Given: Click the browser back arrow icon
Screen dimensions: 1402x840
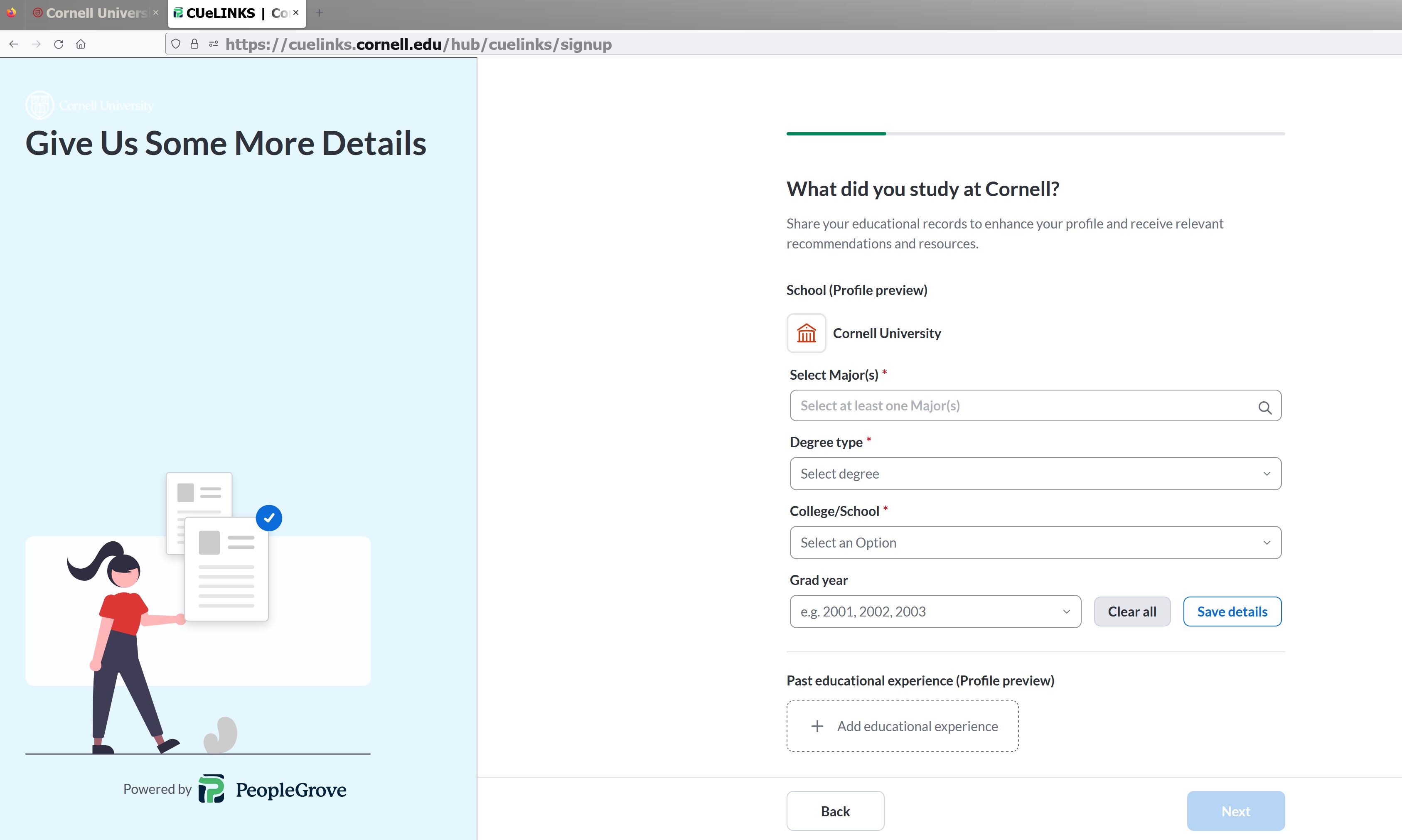Looking at the screenshot, I should pyautogui.click(x=14, y=44).
